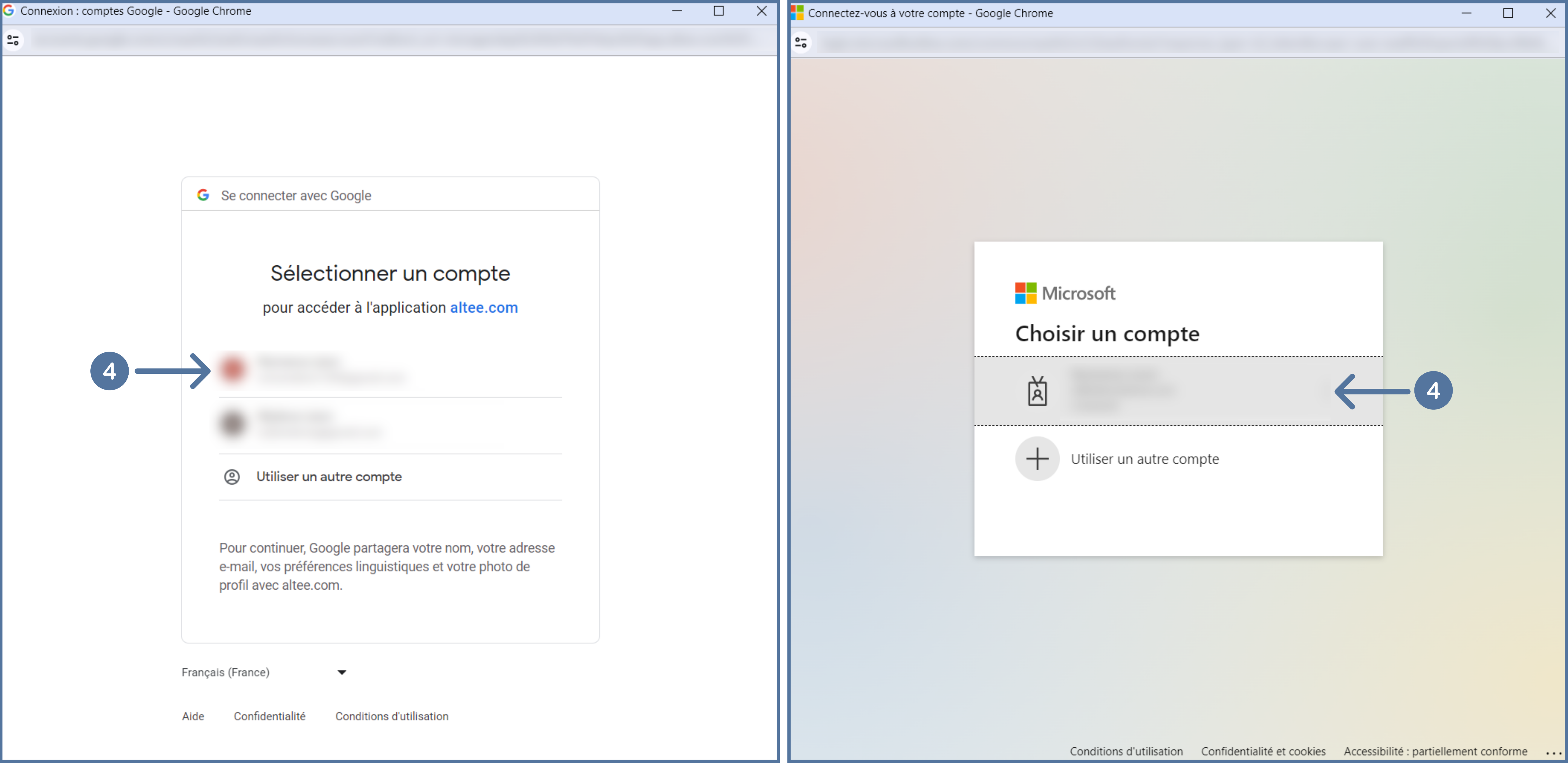This screenshot has height=763, width=1568.
Task: Open the Confidentialité link in Google window
Action: 270,716
